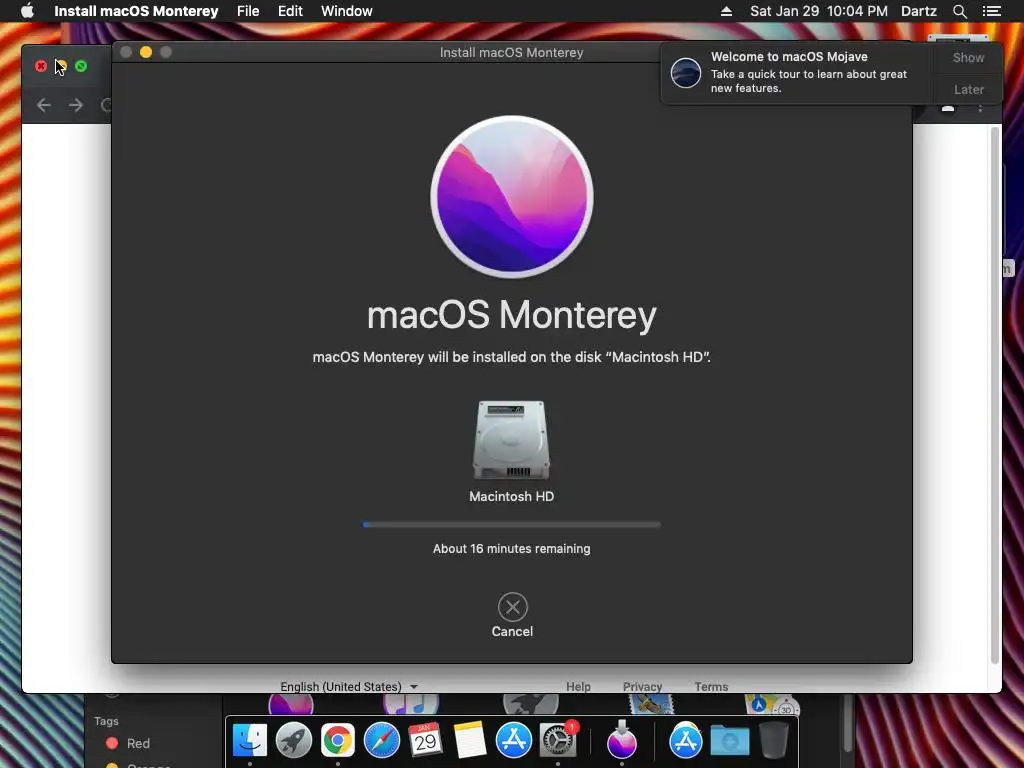Click the browser window's vertical scrollbar
Viewport: 1024px width, 768px height.
pos(995,395)
